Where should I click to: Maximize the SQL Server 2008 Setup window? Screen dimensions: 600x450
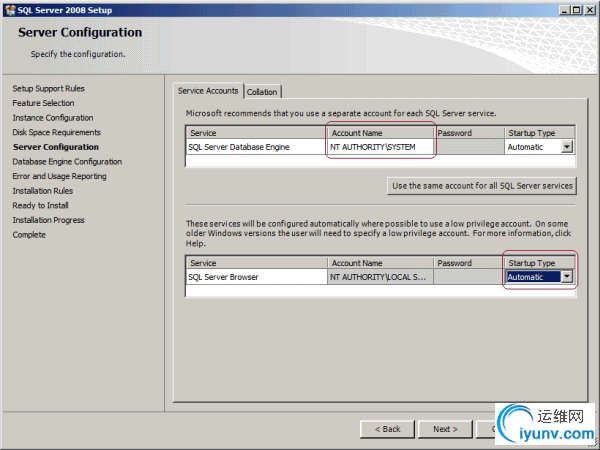[x=576, y=10]
